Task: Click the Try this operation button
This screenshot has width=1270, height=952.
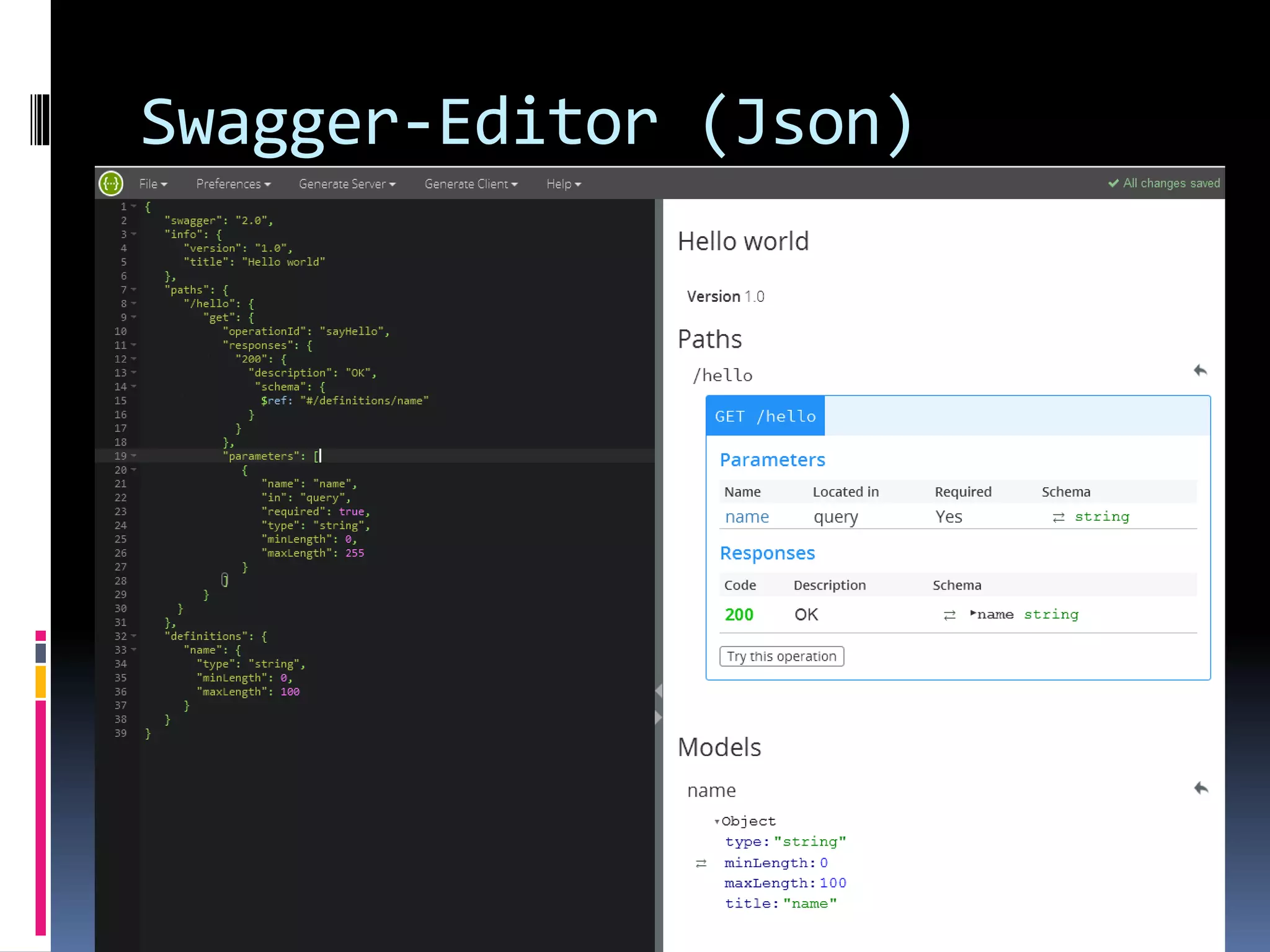Action: click(x=781, y=656)
